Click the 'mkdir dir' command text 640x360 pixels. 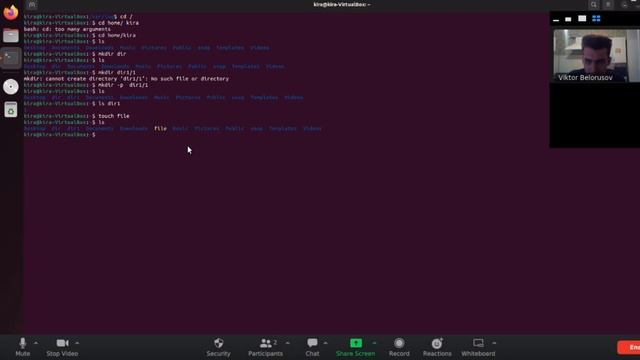pyautogui.click(x=112, y=54)
